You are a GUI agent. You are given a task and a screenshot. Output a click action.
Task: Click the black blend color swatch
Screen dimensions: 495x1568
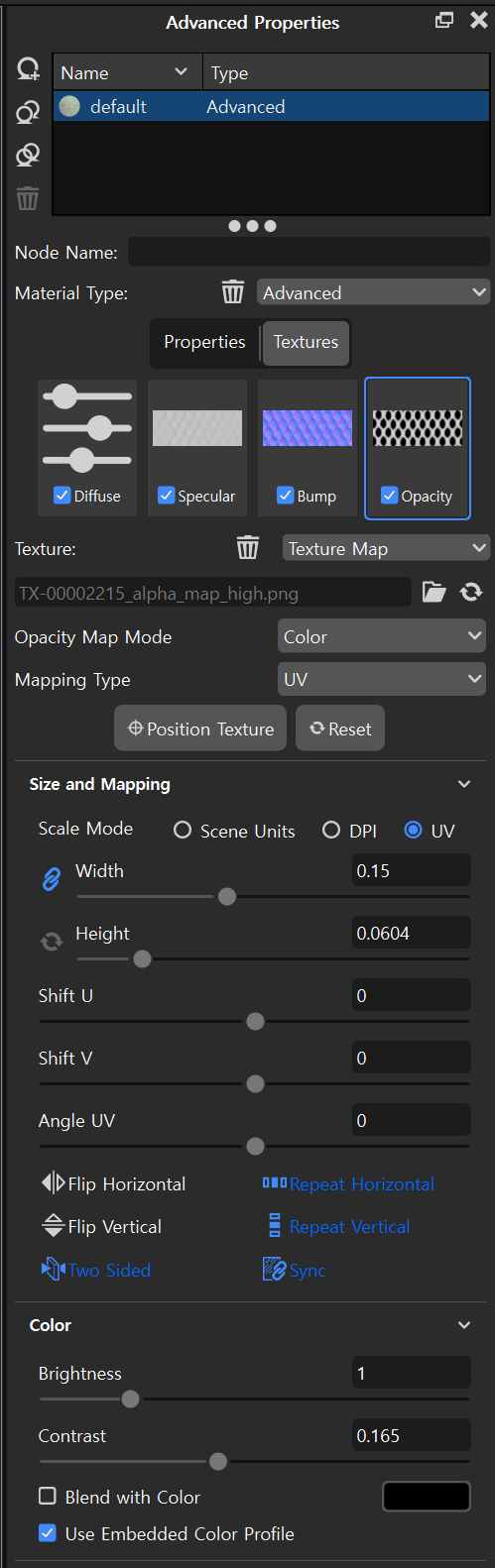(427, 1497)
